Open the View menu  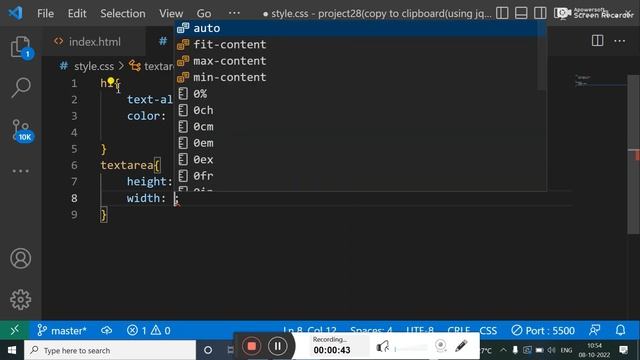coord(171,13)
